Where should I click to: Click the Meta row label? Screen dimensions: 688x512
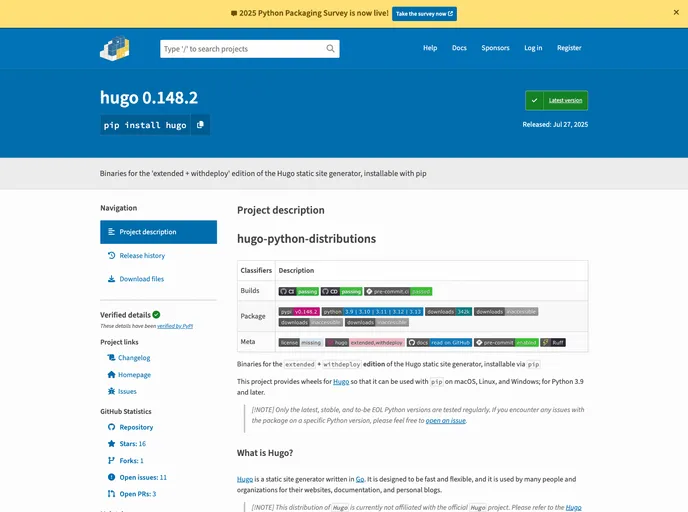click(x=247, y=341)
